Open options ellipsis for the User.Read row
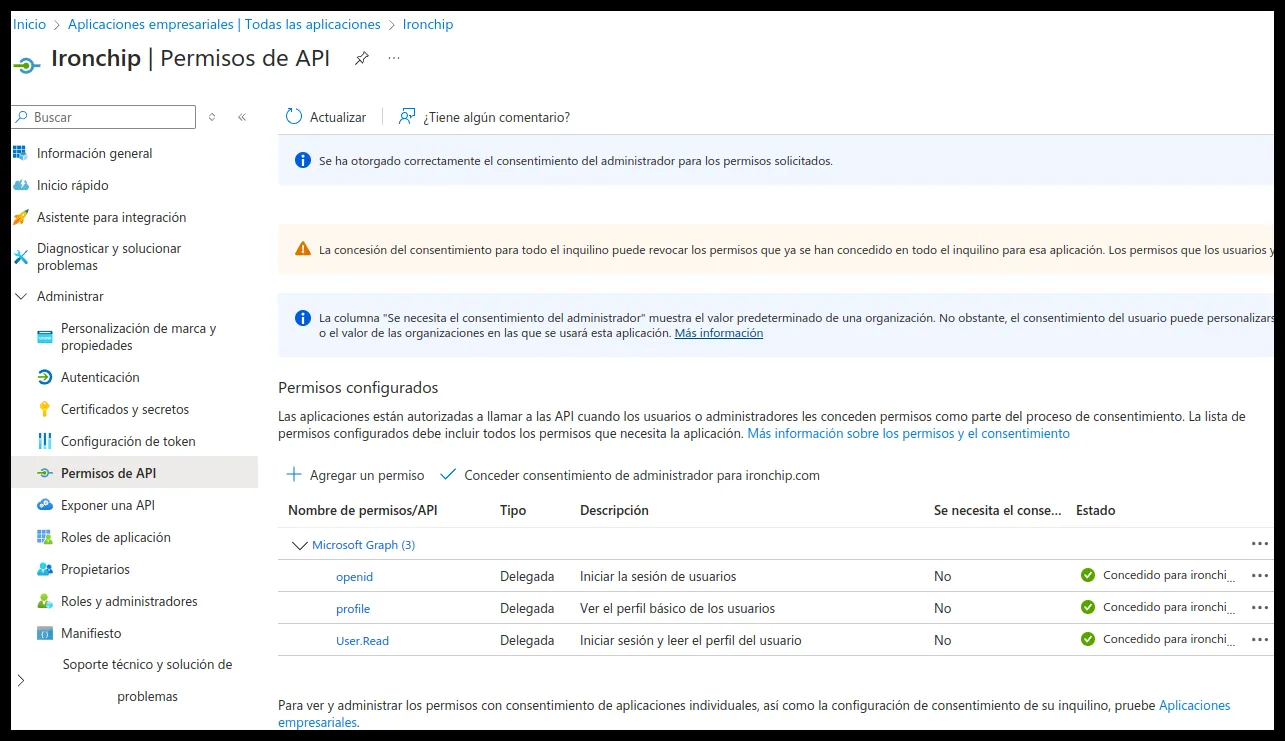Viewport: 1285px width, 741px height. pos(1259,640)
